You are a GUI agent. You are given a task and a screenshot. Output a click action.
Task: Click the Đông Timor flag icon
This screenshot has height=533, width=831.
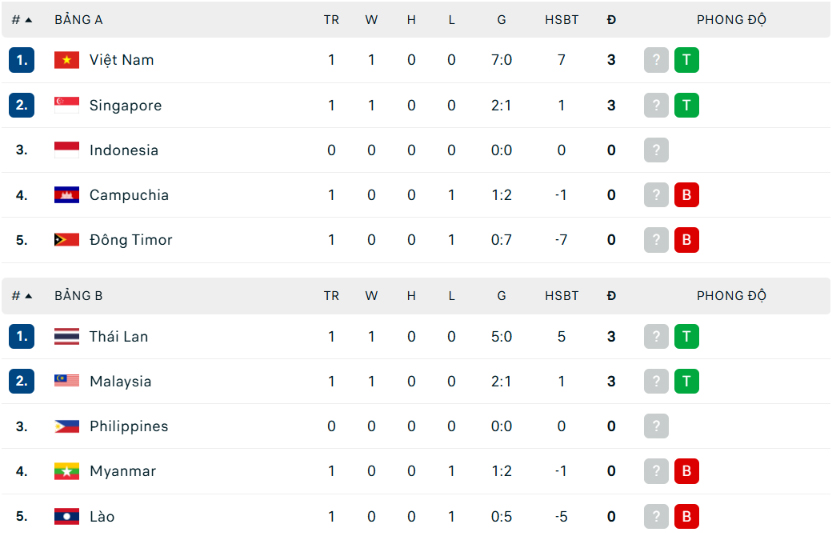tap(66, 240)
